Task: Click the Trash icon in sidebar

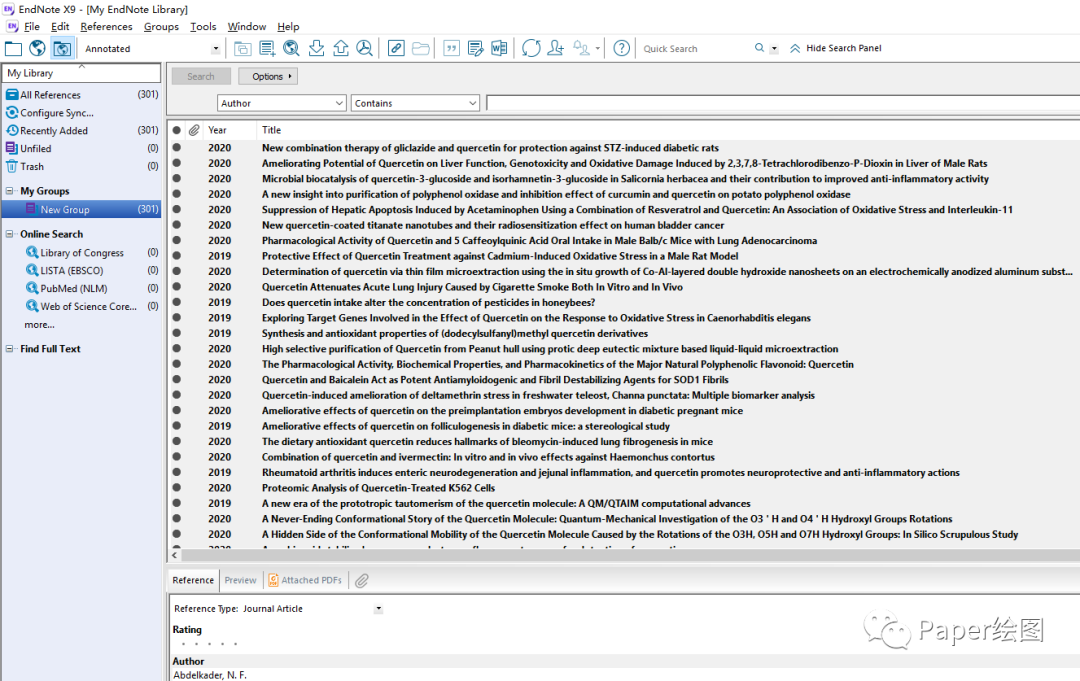Action: (12, 166)
